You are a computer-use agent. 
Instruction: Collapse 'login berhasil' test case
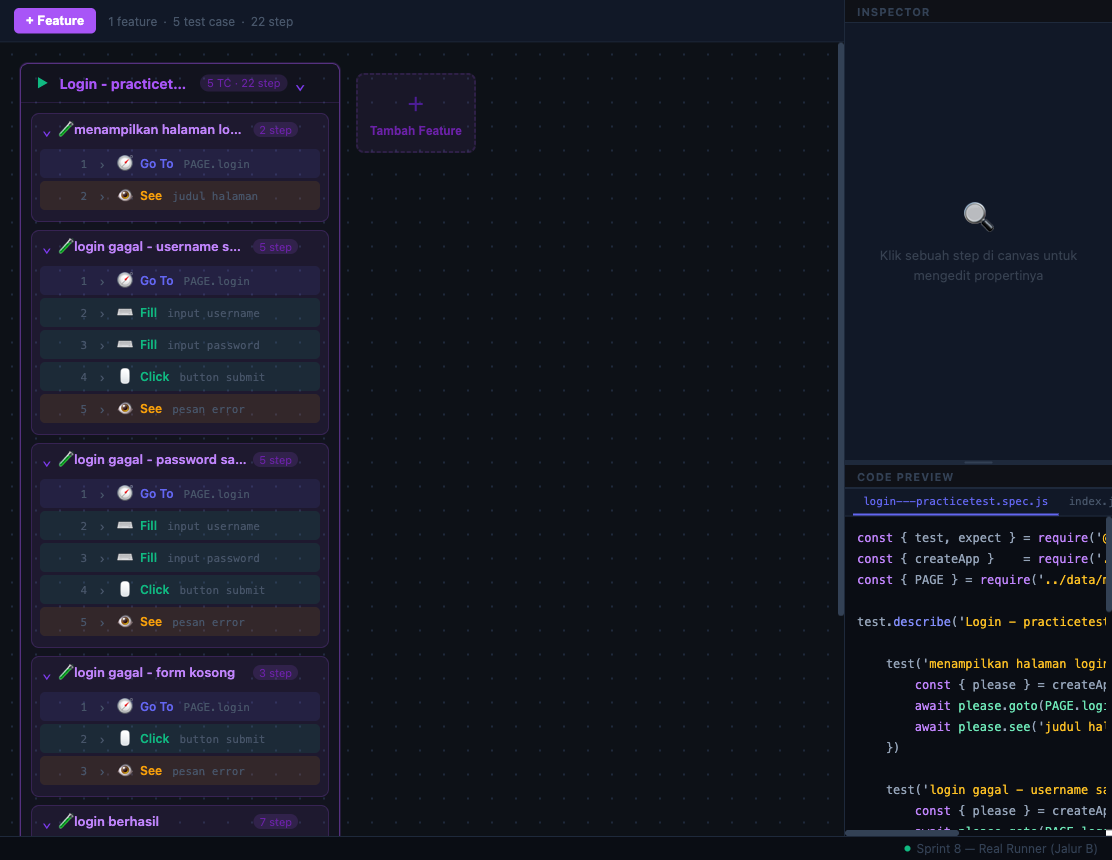47,825
